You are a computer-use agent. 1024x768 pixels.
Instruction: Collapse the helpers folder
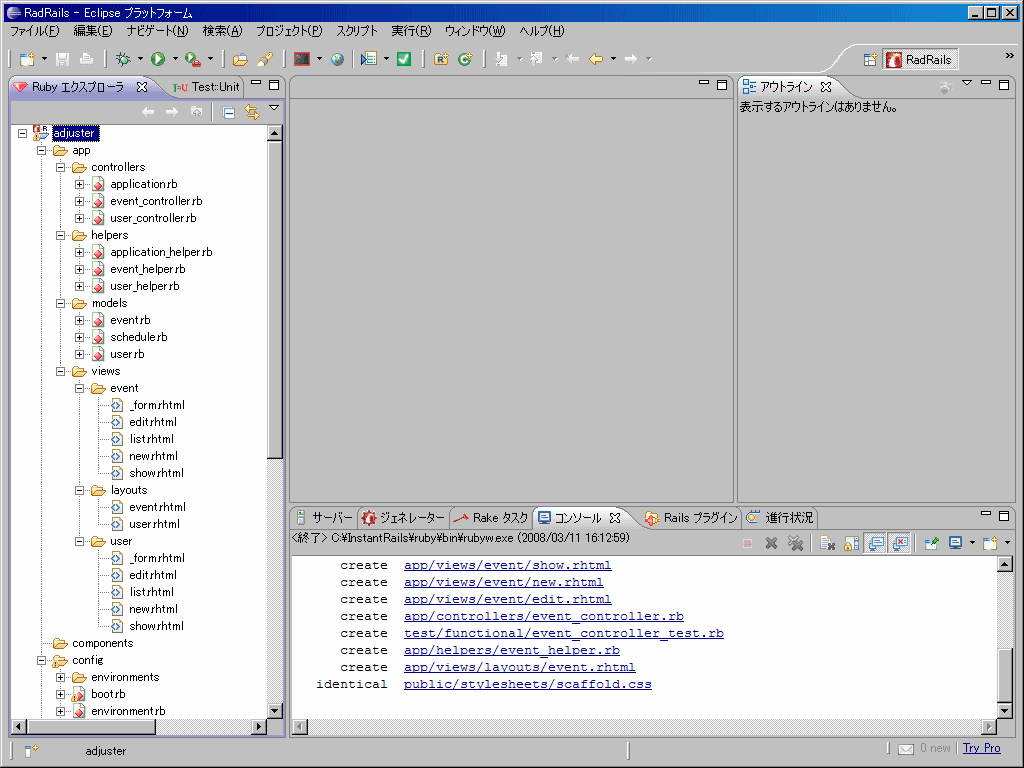click(x=60, y=235)
